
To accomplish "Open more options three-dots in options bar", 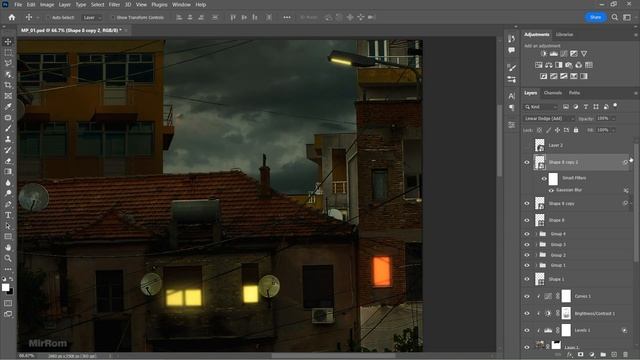I will 287,18.
